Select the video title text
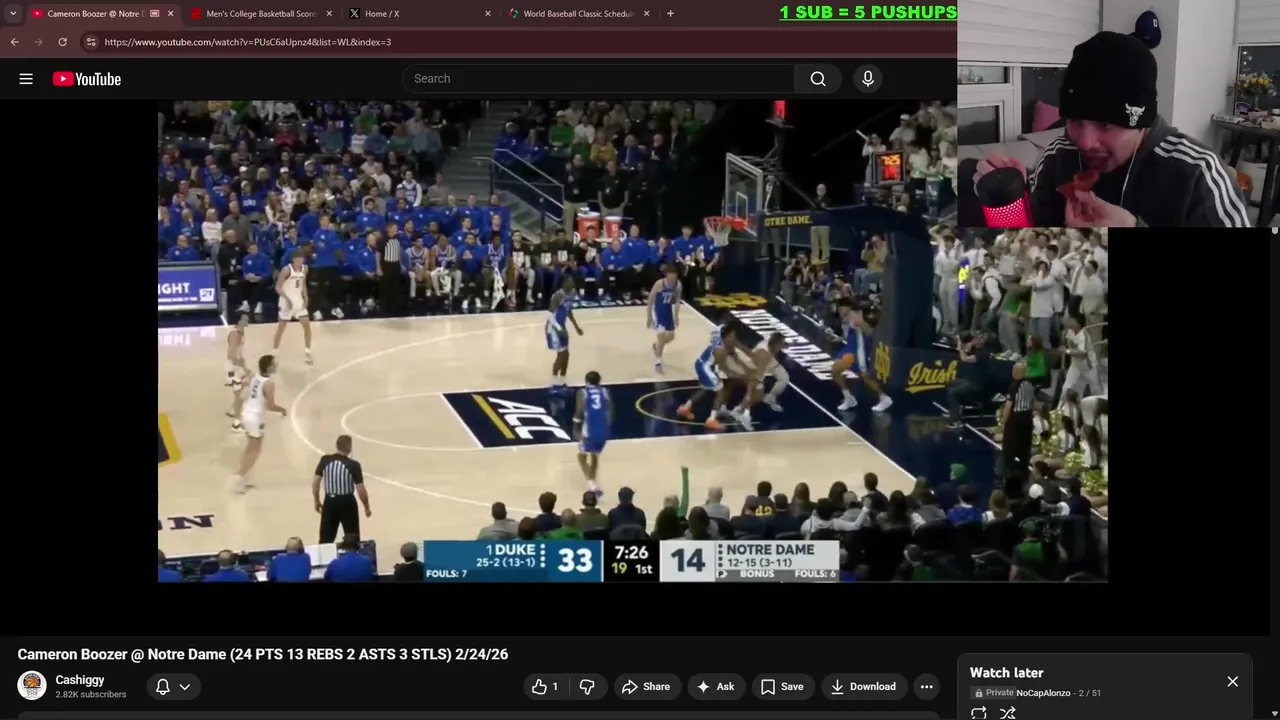 [x=263, y=654]
